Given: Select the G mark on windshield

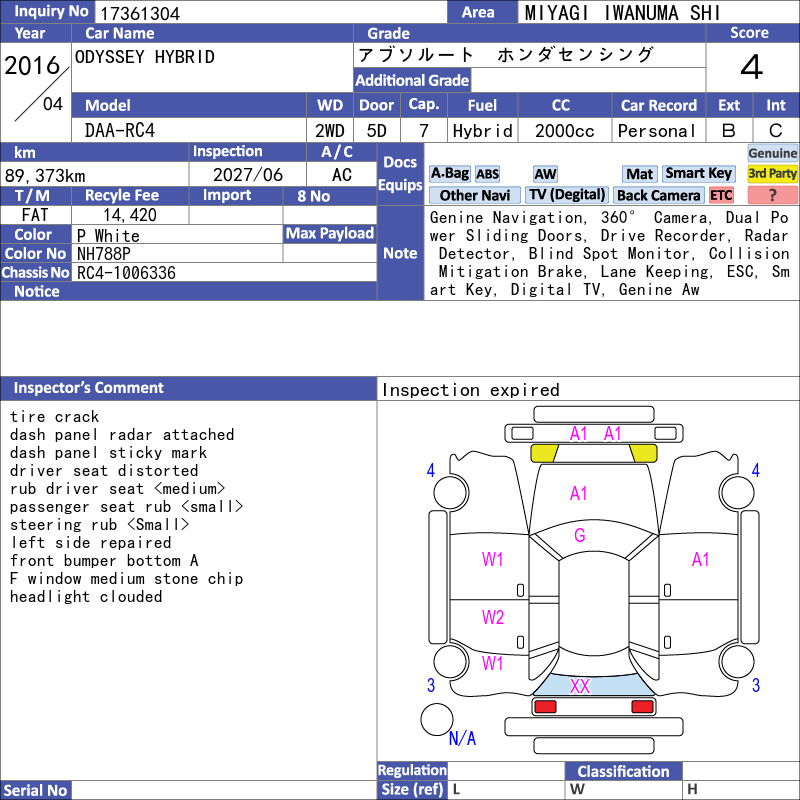Looking at the screenshot, I should [x=580, y=535].
